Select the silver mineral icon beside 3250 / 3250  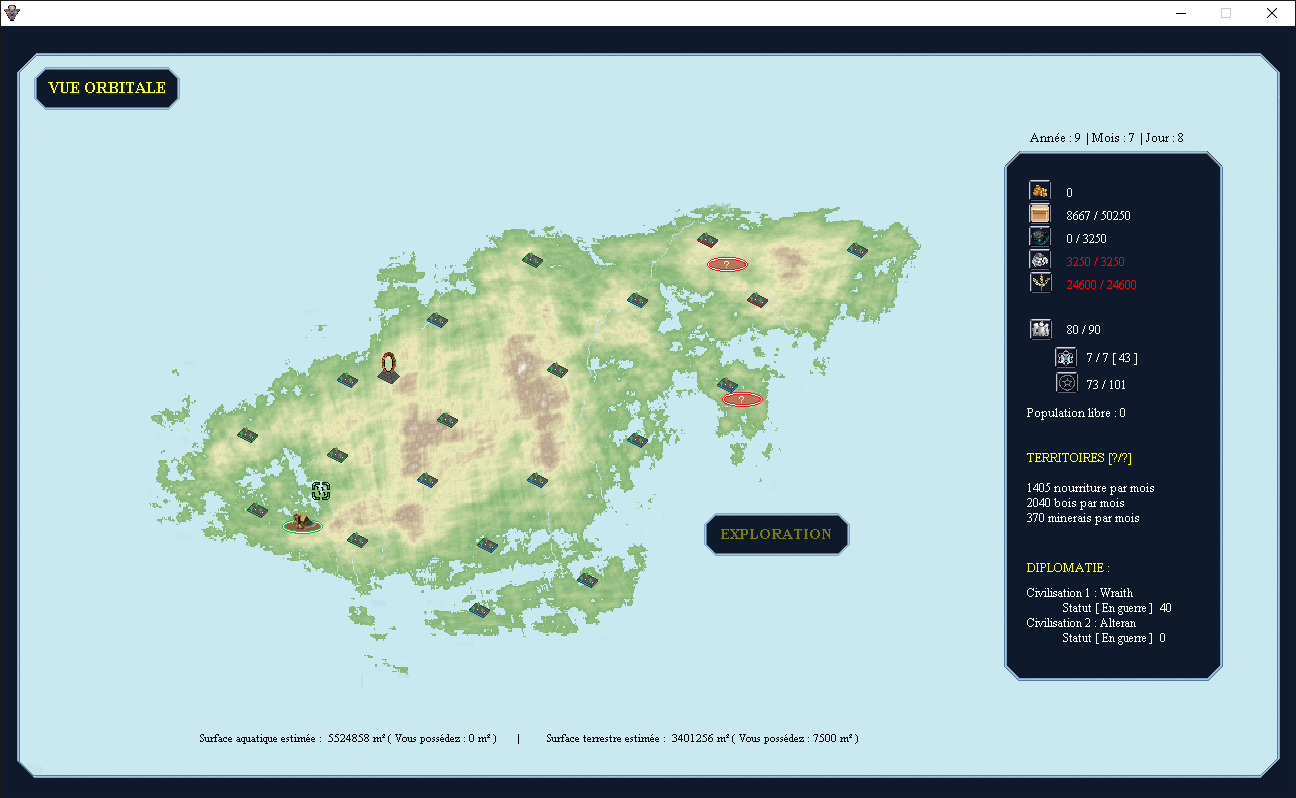1040,260
